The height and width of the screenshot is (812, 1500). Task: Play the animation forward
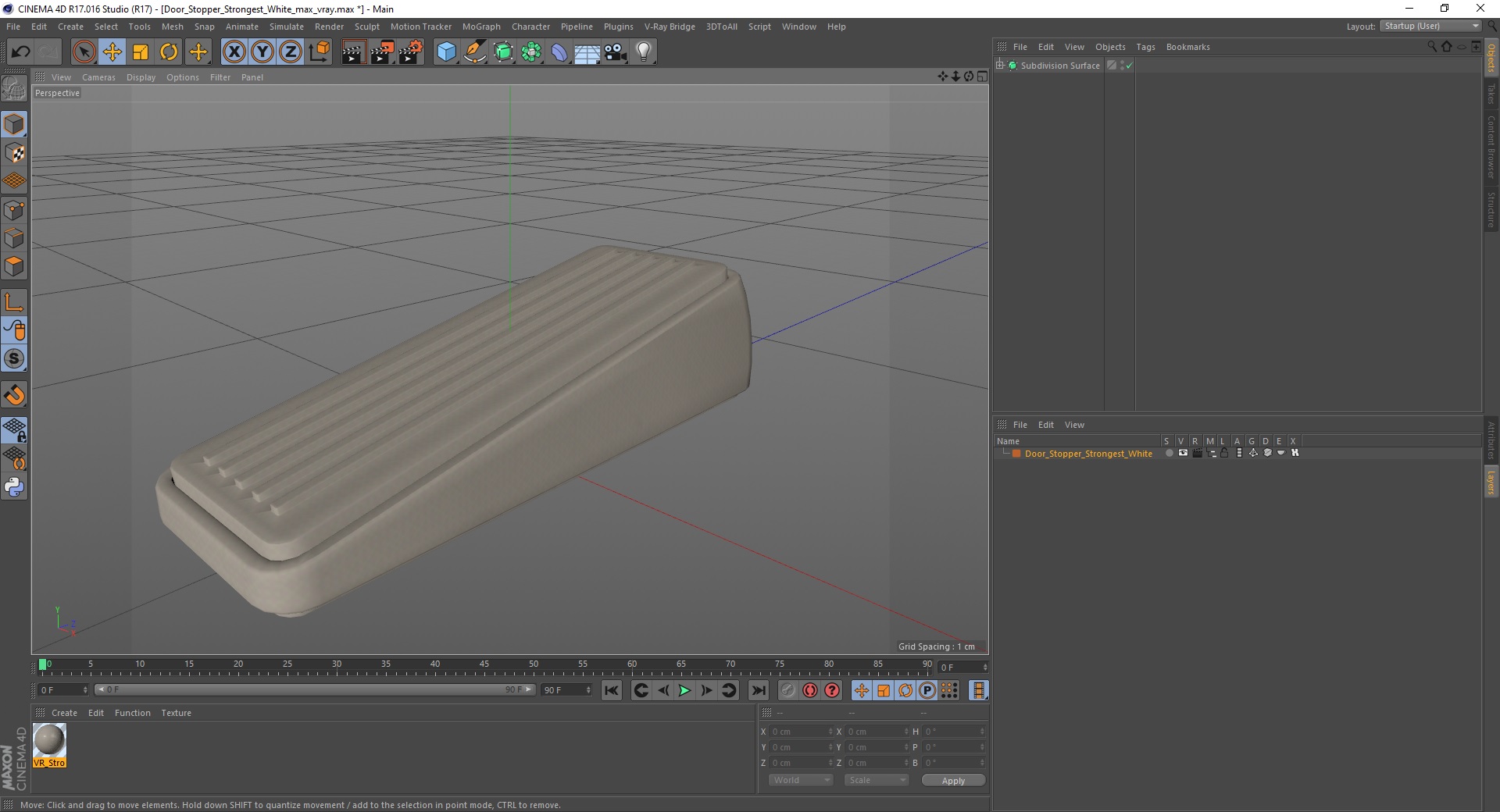tap(684, 690)
